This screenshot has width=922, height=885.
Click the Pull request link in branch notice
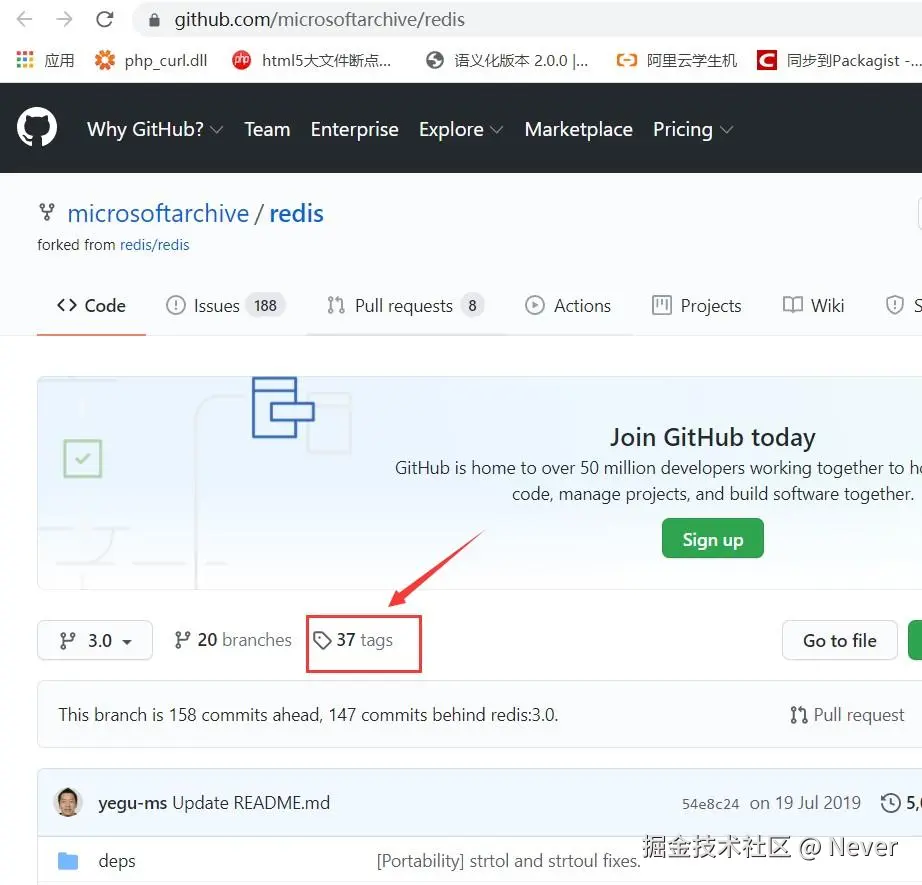(847, 714)
